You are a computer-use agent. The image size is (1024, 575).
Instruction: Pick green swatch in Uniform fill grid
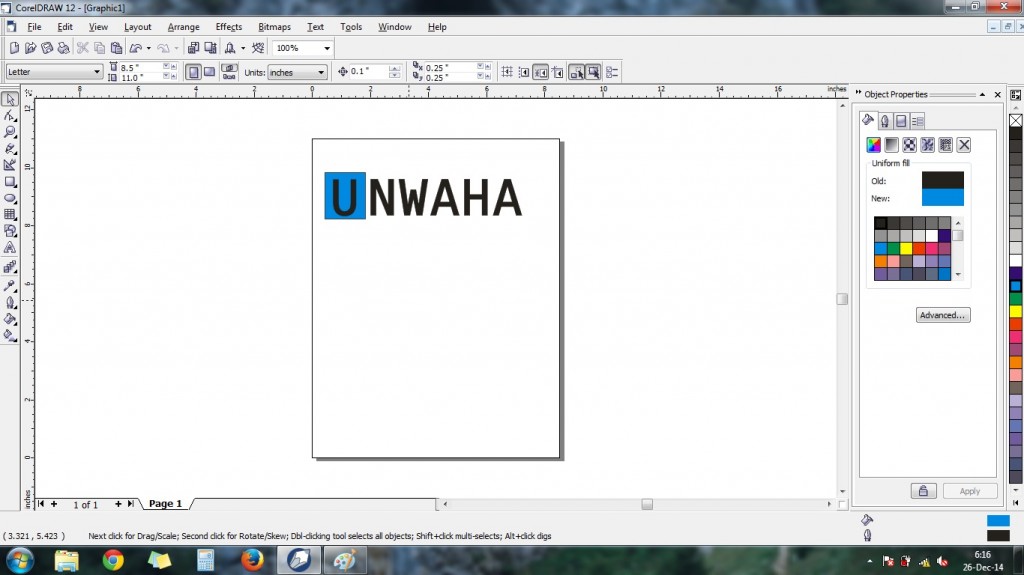tap(893, 248)
